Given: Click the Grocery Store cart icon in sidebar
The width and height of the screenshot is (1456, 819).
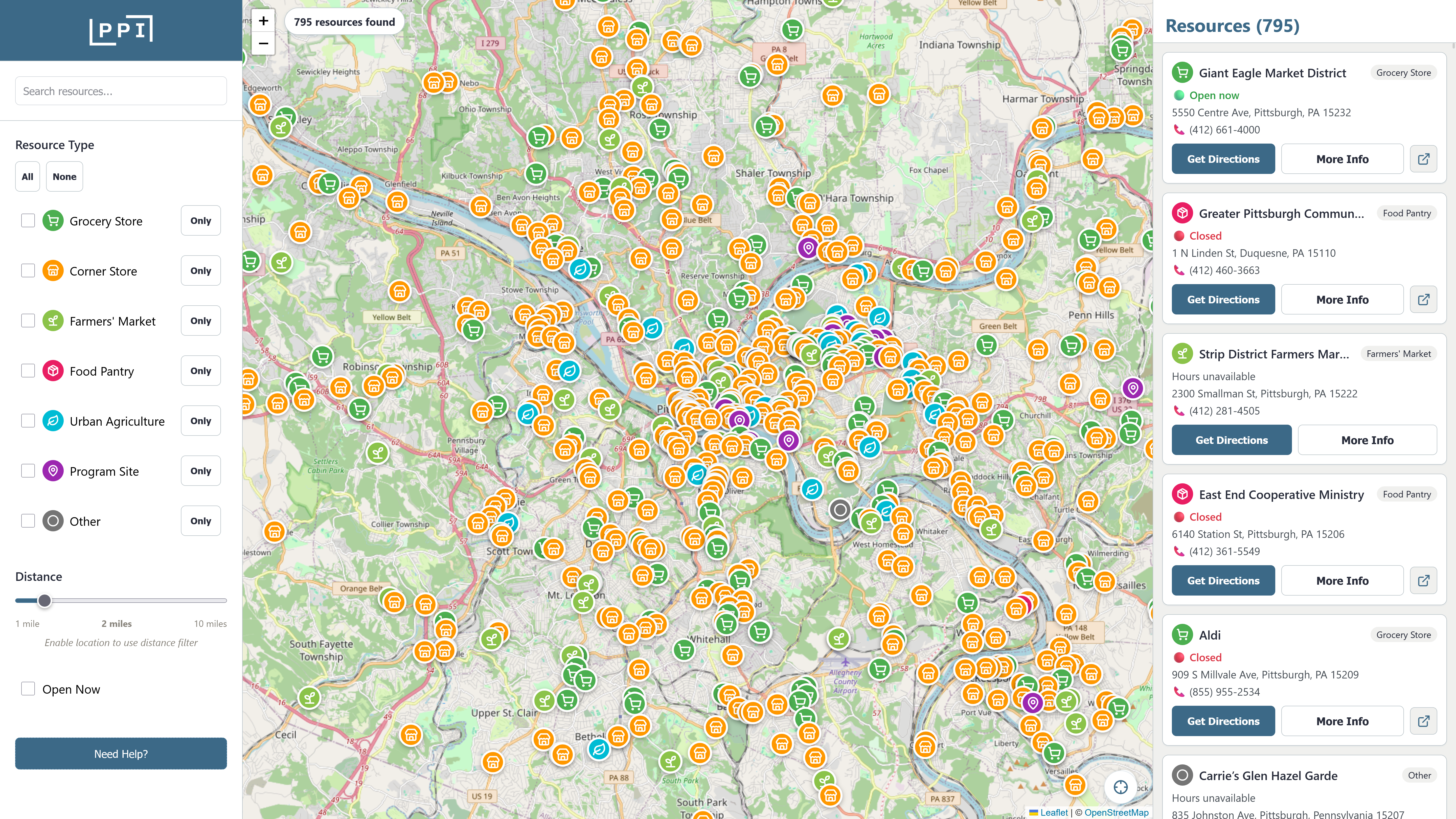Looking at the screenshot, I should 53,220.
